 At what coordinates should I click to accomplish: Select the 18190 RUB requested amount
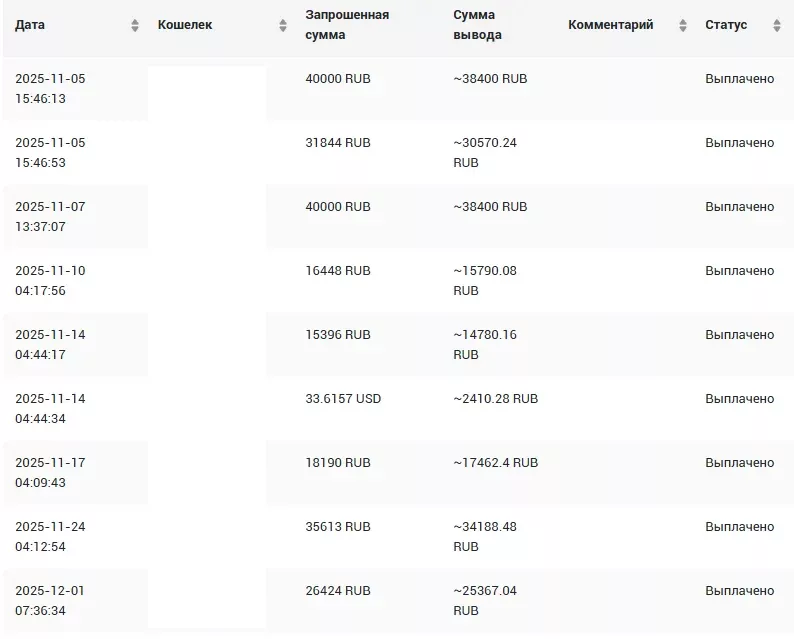point(338,462)
